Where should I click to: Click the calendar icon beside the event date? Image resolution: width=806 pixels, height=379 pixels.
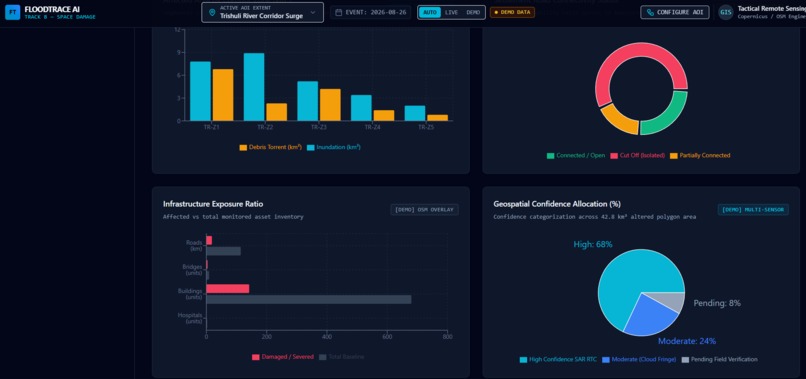338,12
